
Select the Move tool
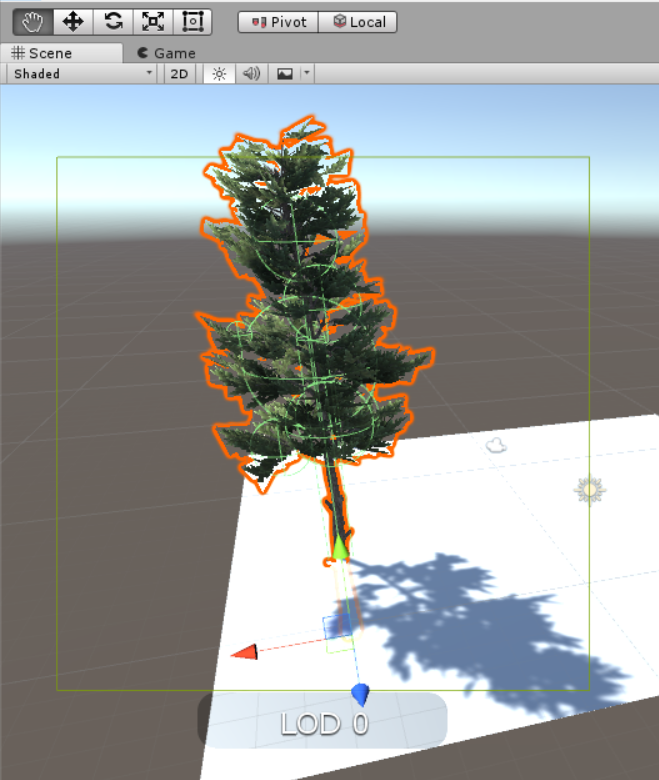73,22
